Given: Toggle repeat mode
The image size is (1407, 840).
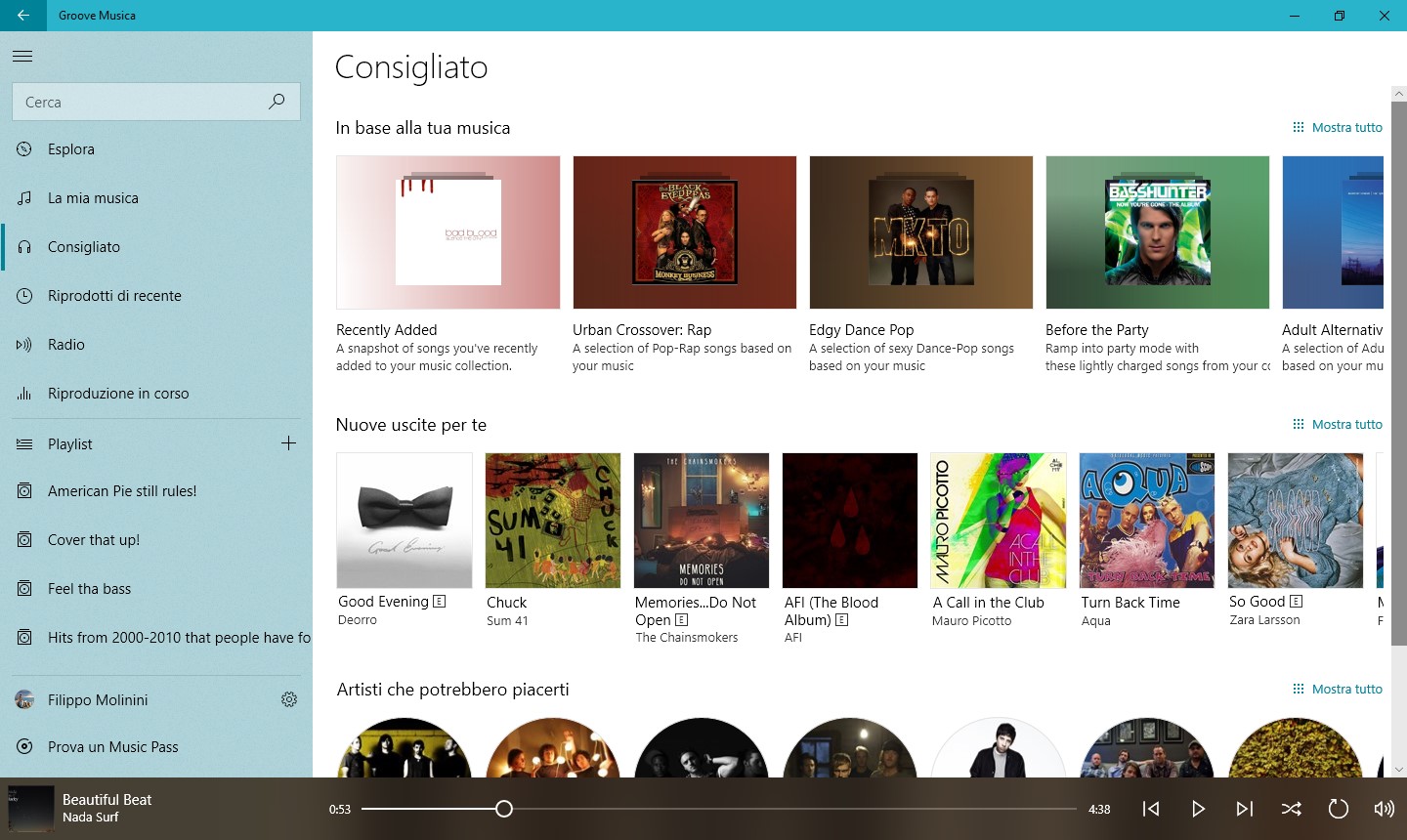Looking at the screenshot, I should click(x=1338, y=809).
